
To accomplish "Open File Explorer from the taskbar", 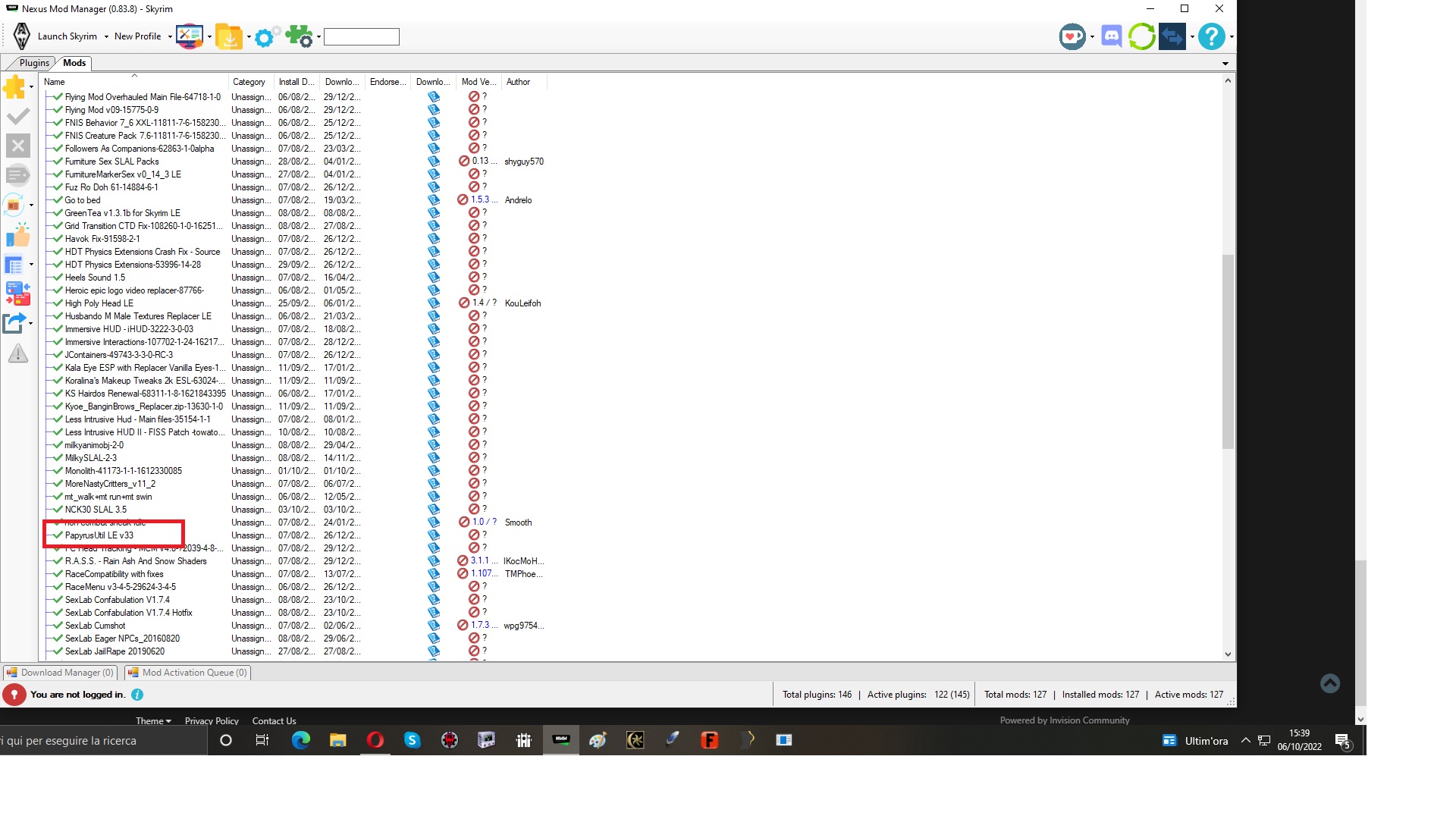I will [337, 740].
